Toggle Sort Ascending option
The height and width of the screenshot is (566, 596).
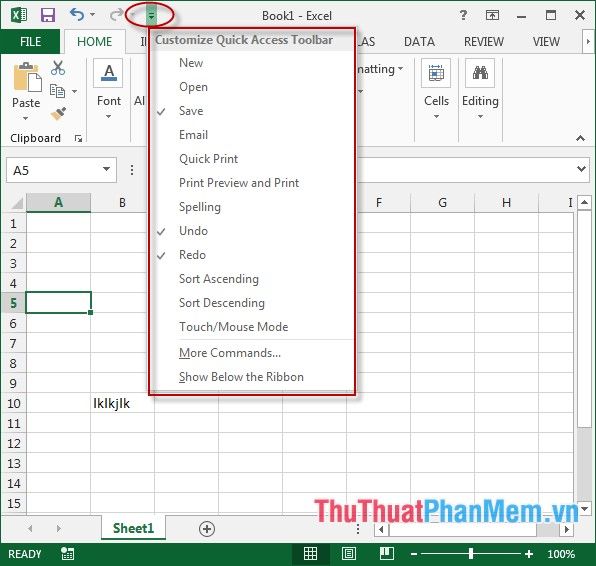(252, 279)
